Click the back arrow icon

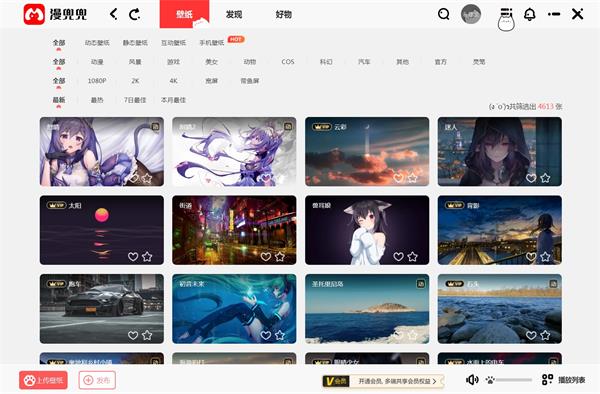(113, 15)
